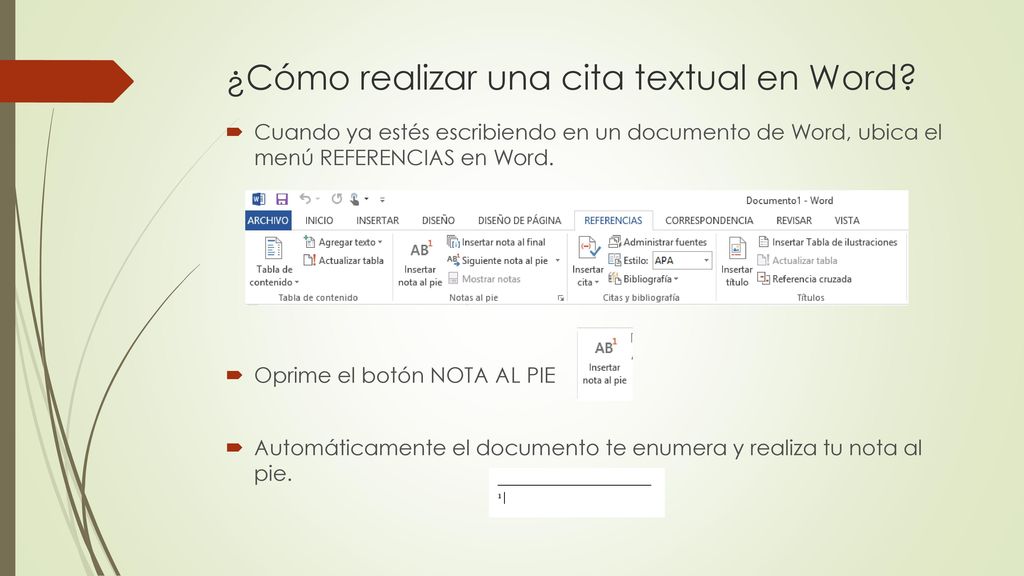This screenshot has width=1024, height=576.
Task: Click the Touch/Mouse mode icon
Action: point(355,199)
